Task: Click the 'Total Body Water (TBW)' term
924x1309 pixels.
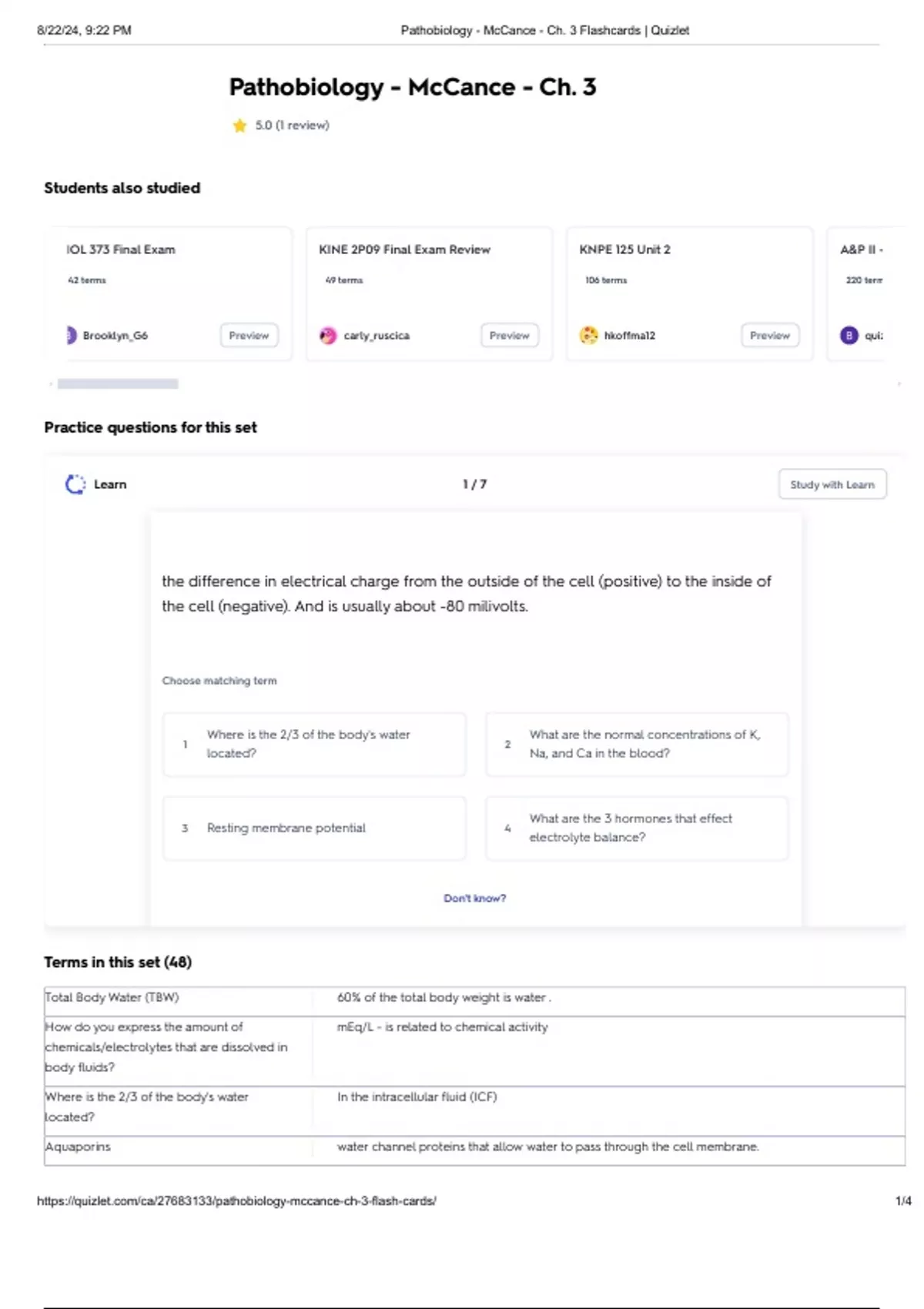Action: 112,998
